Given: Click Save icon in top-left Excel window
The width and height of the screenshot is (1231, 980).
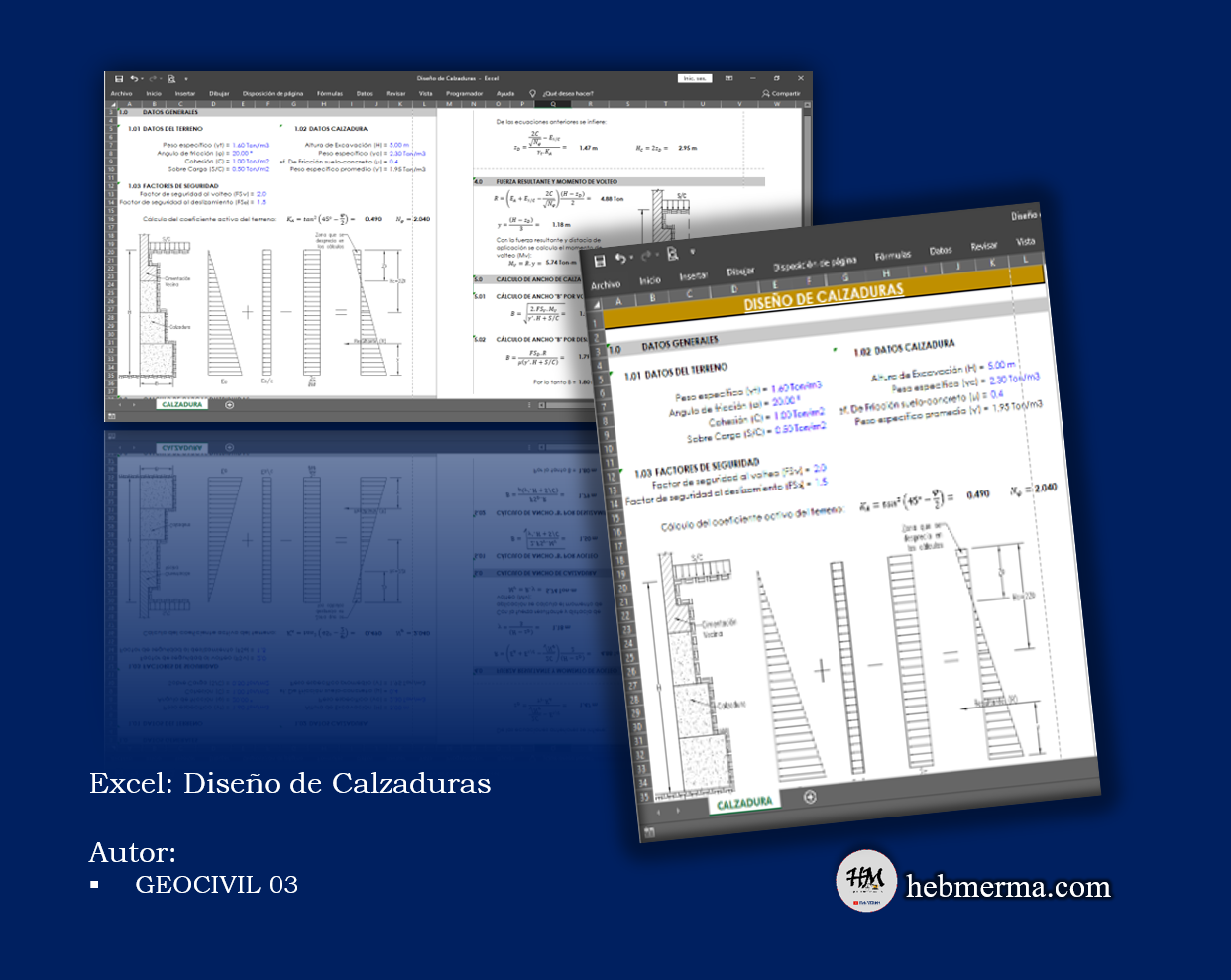Looking at the screenshot, I should click(x=119, y=79).
